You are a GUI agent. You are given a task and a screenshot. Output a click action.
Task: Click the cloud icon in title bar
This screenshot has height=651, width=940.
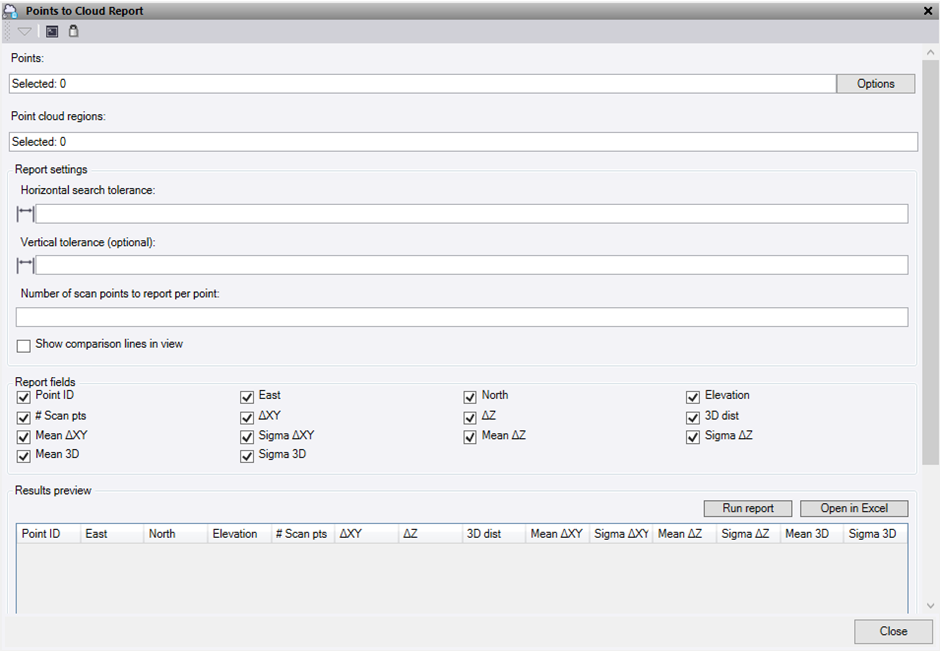(x=11, y=11)
